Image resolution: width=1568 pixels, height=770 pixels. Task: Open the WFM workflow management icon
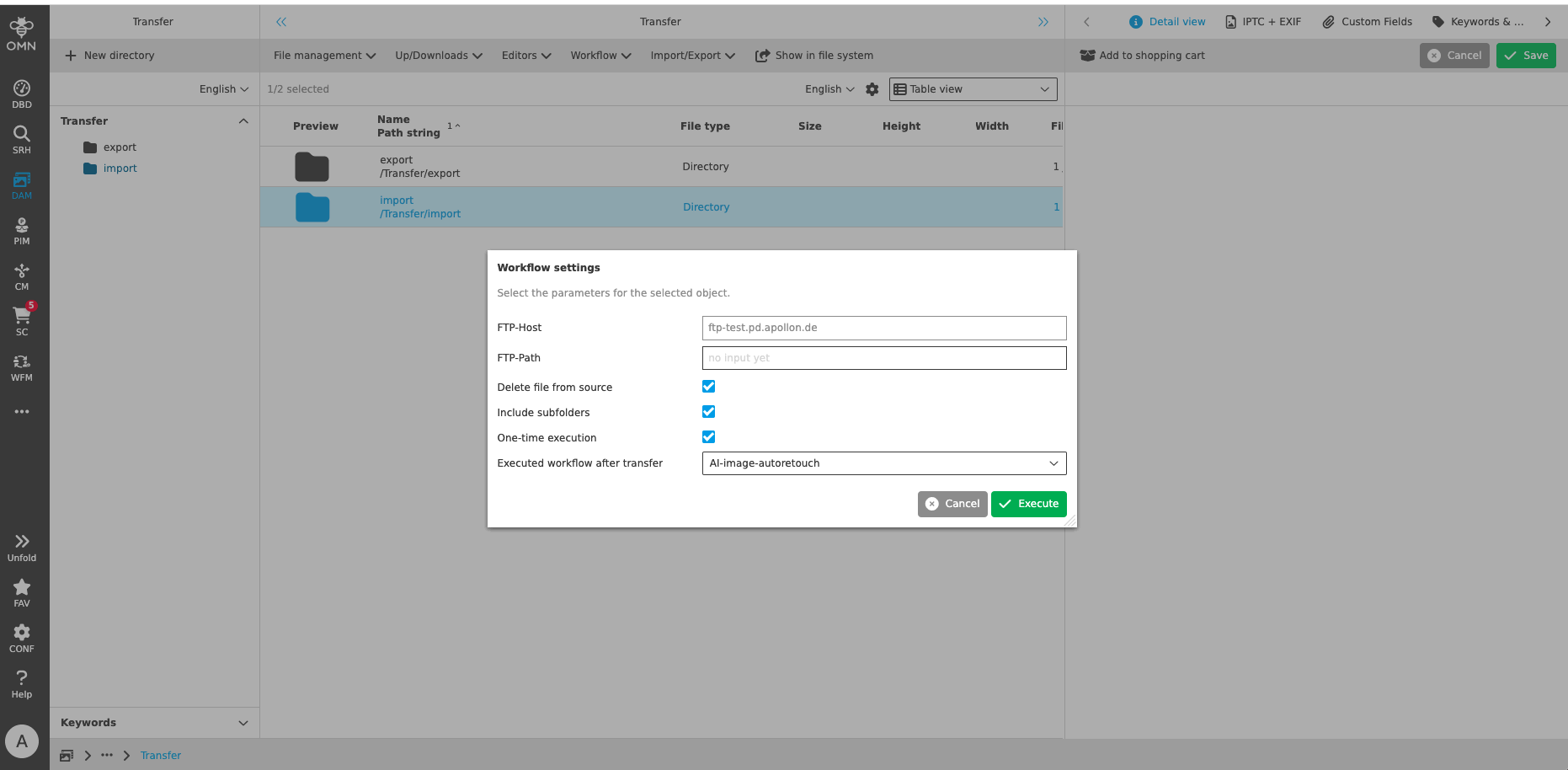click(x=22, y=366)
